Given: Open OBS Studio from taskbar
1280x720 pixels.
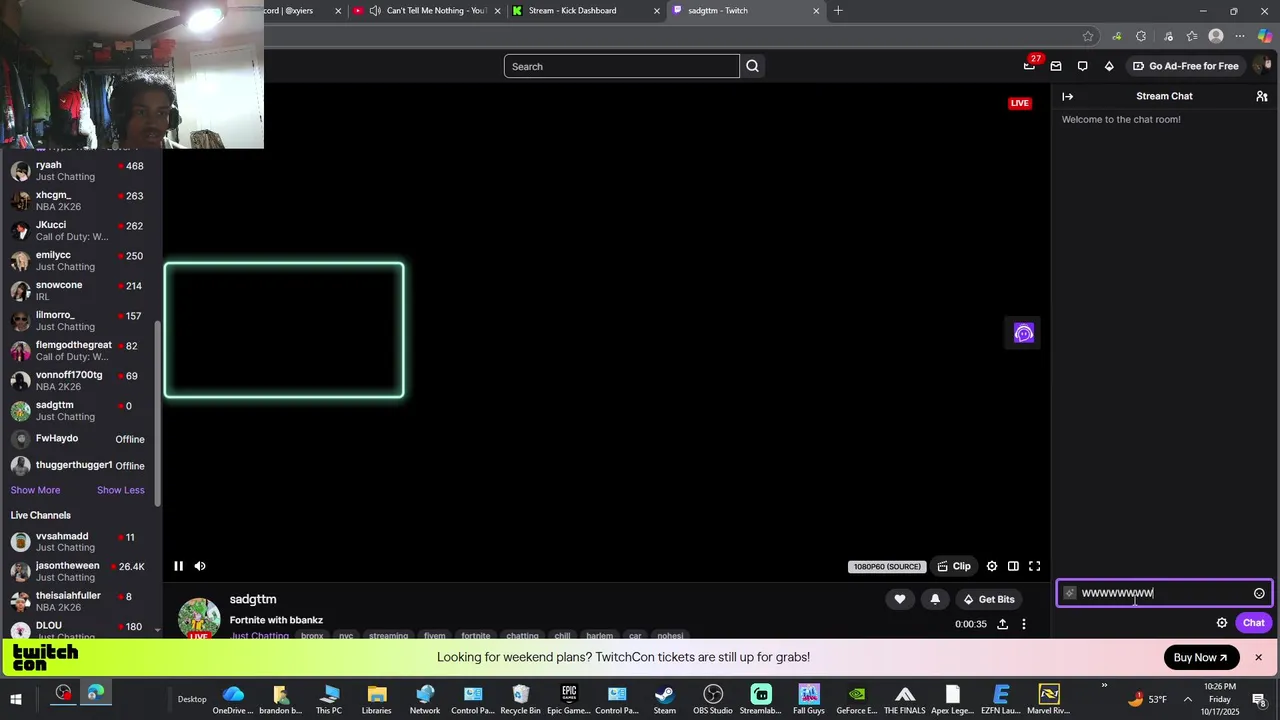Looking at the screenshot, I should tap(713, 700).
